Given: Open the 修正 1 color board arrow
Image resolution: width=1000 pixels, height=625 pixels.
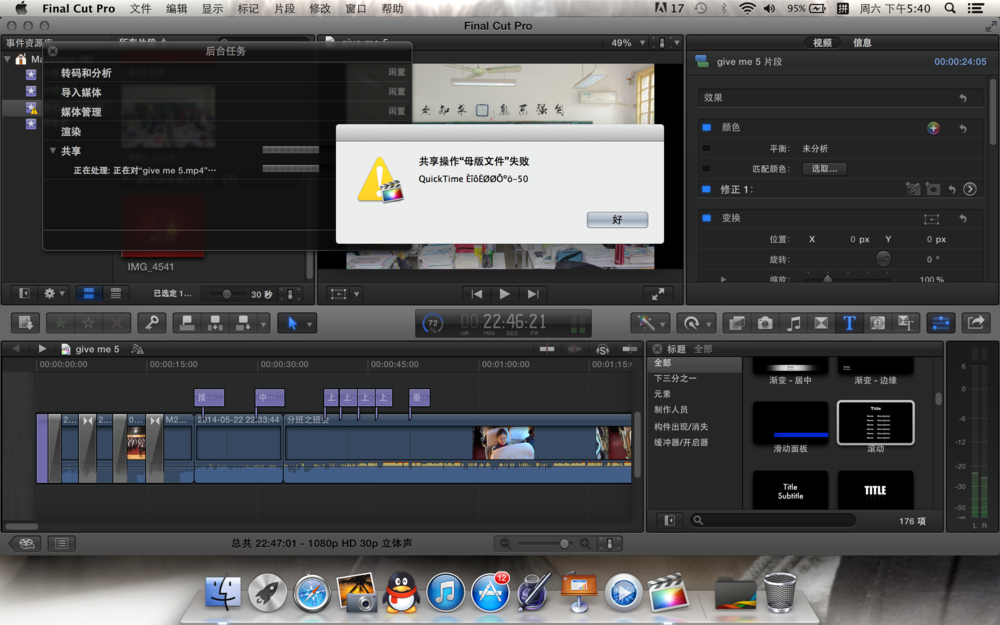Looking at the screenshot, I should pyautogui.click(x=969, y=189).
